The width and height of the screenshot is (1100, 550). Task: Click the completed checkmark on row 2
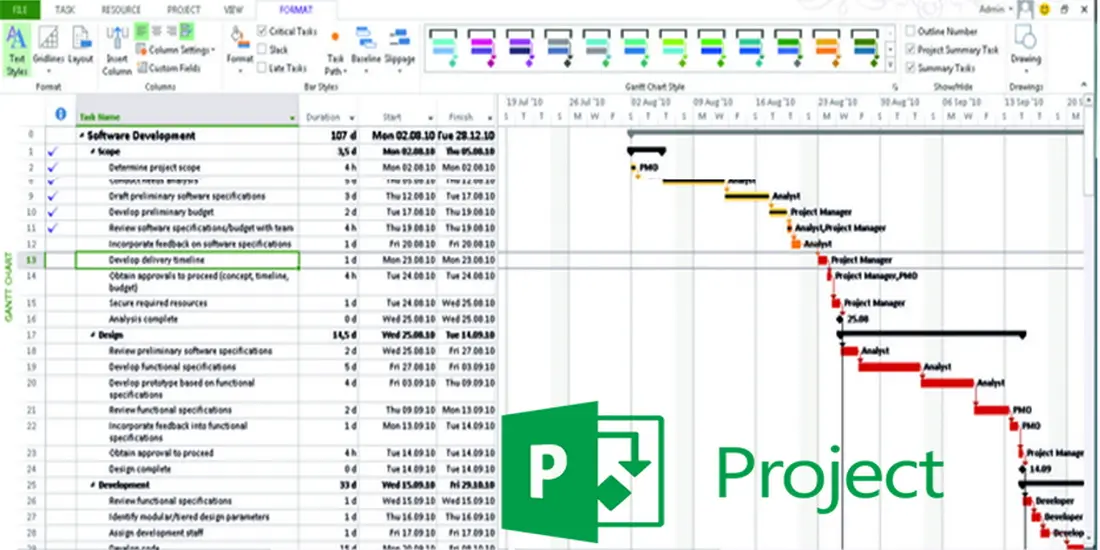pyautogui.click(x=51, y=168)
